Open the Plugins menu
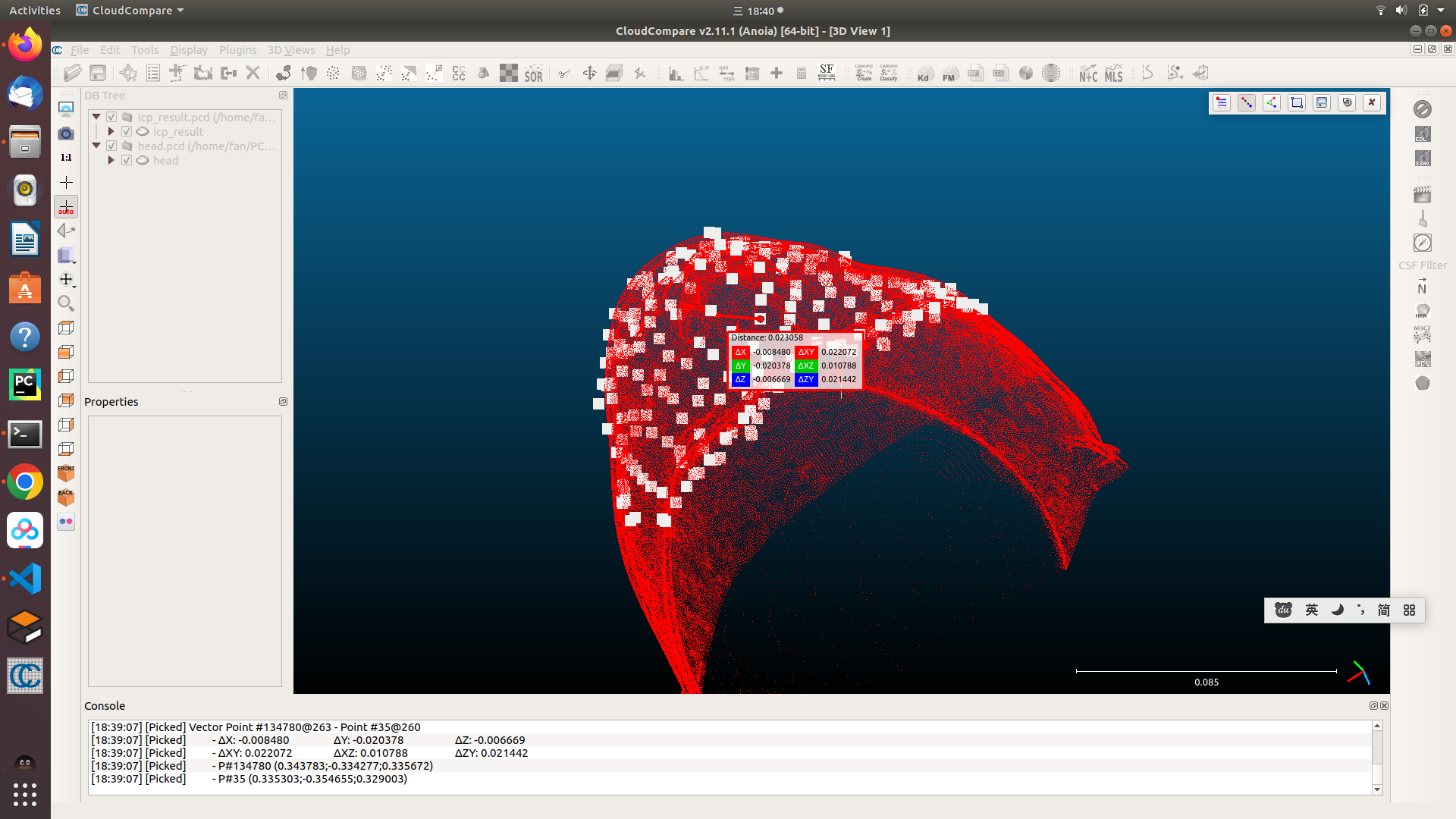1456x819 pixels. click(x=237, y=50)
